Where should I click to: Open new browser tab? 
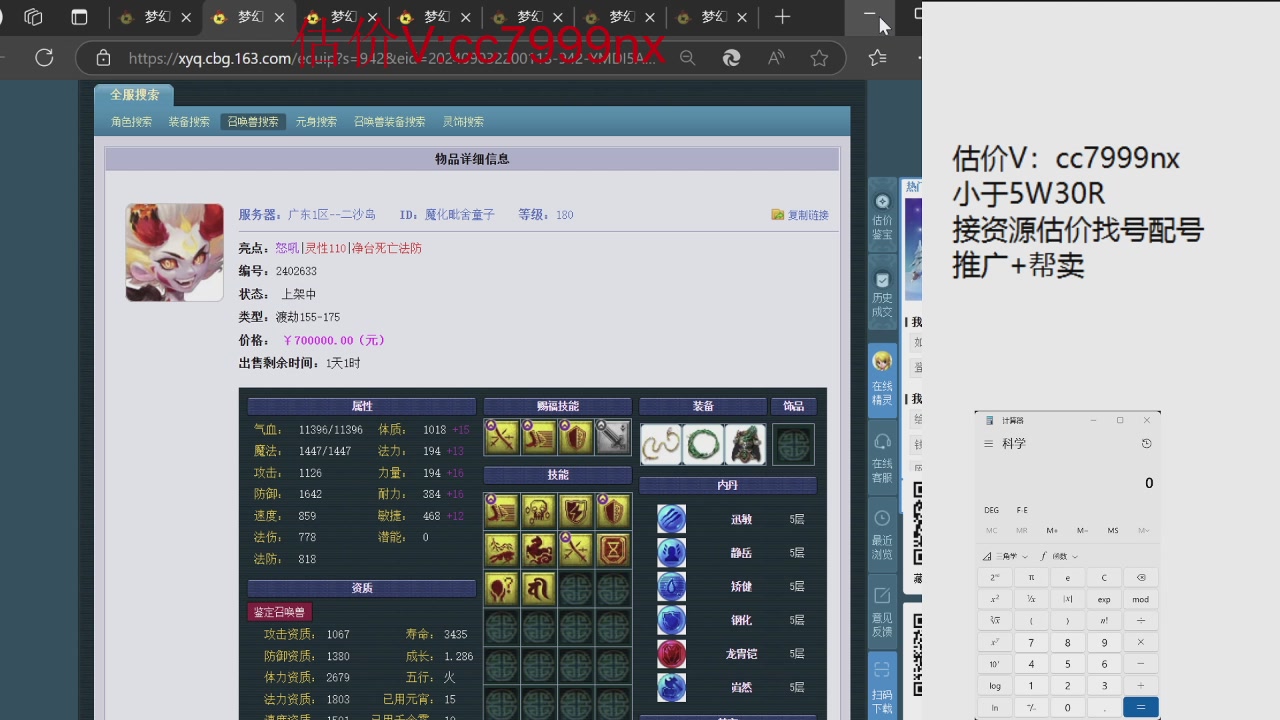[x=782, y=17]
